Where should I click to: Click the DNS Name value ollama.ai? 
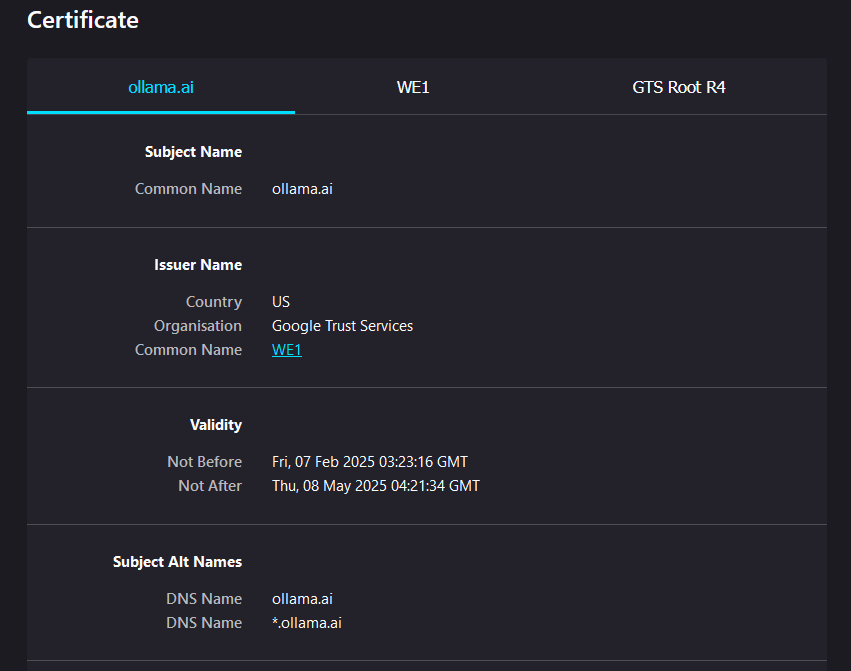(x=302, y=599)
